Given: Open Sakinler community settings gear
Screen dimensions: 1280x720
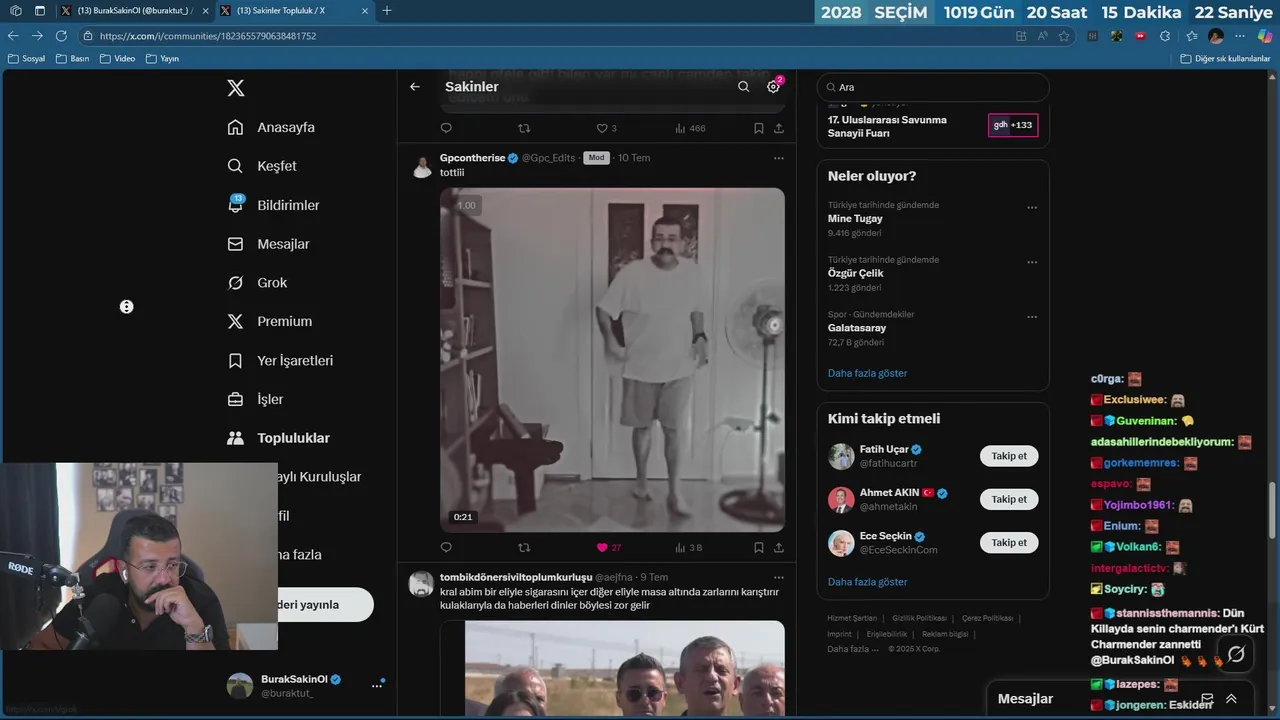Looking at the screenshot, I should point(773,87).
